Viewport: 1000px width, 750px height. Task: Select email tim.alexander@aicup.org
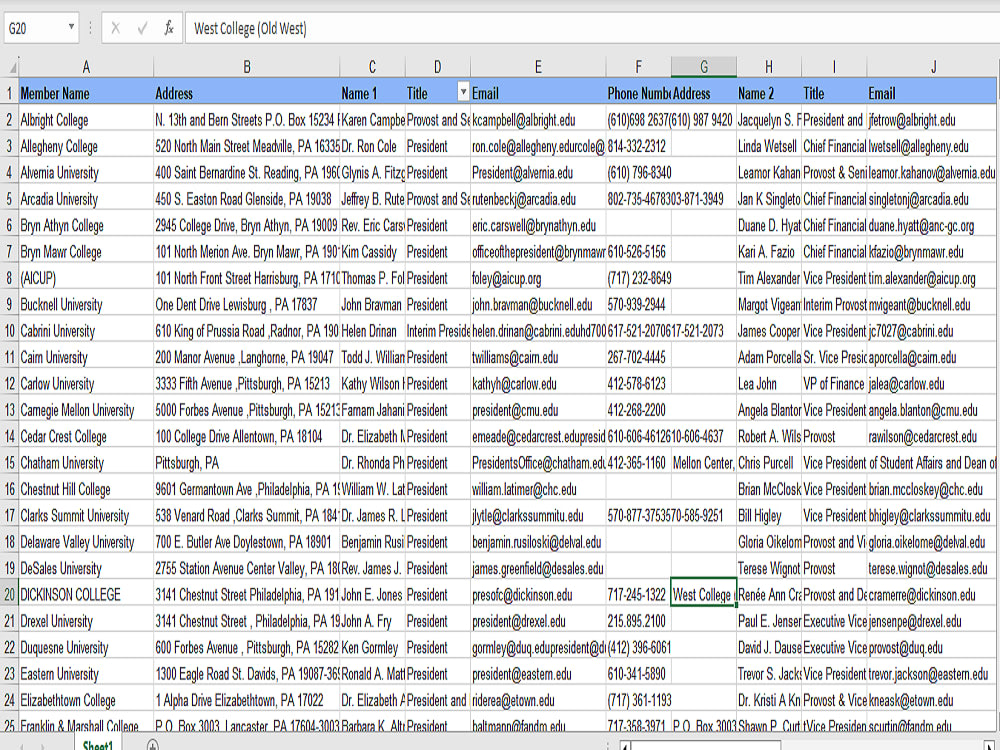click(x=932, y=278)
